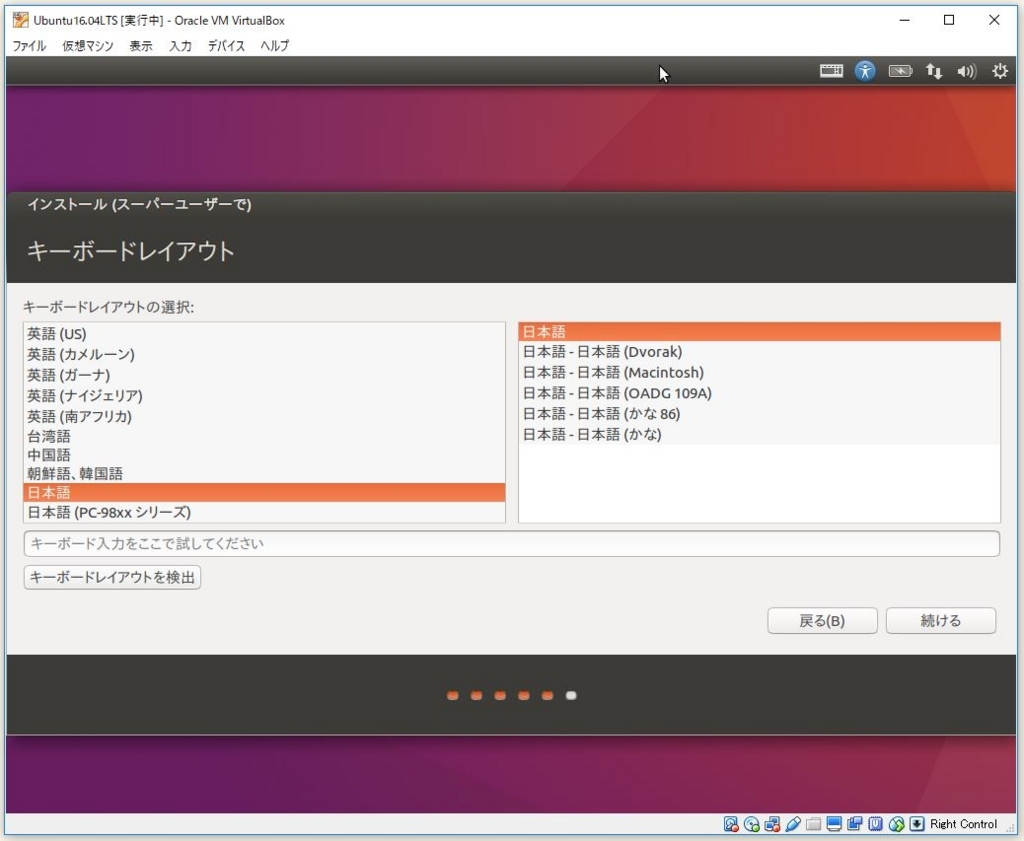
Task: Open the 表示 menu
Action: tap(140, 46)
